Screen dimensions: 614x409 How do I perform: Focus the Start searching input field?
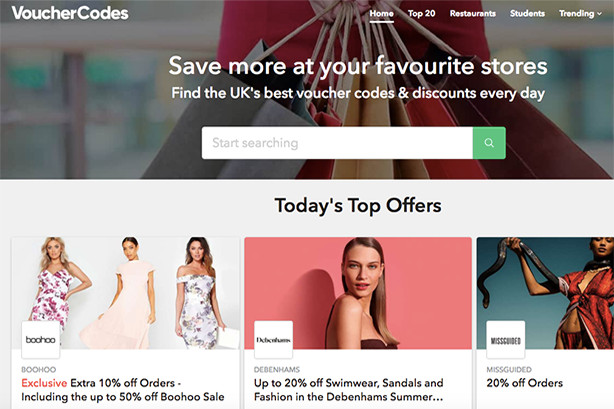(337, 143)
